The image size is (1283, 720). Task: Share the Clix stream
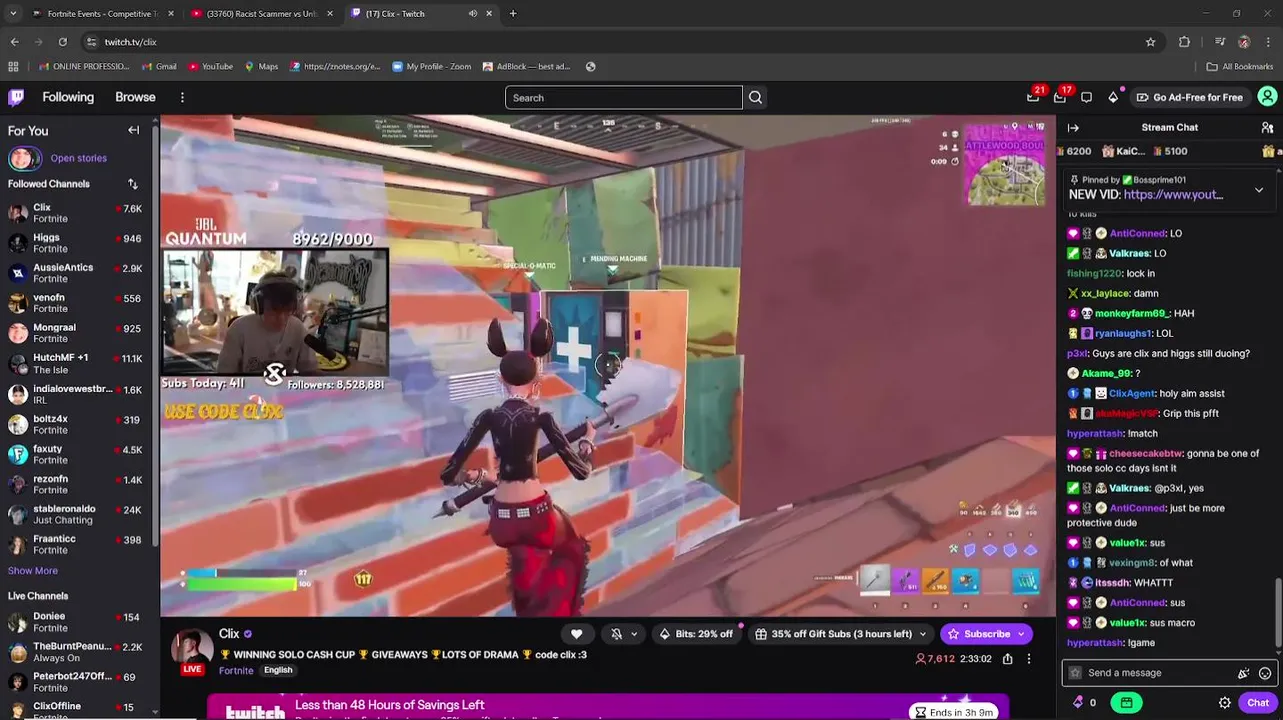point(1008,659)
